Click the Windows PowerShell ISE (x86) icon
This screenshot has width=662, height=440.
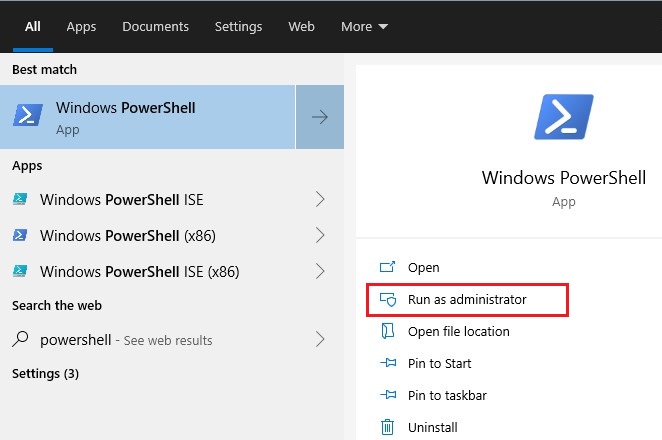[x=20, y=271]
